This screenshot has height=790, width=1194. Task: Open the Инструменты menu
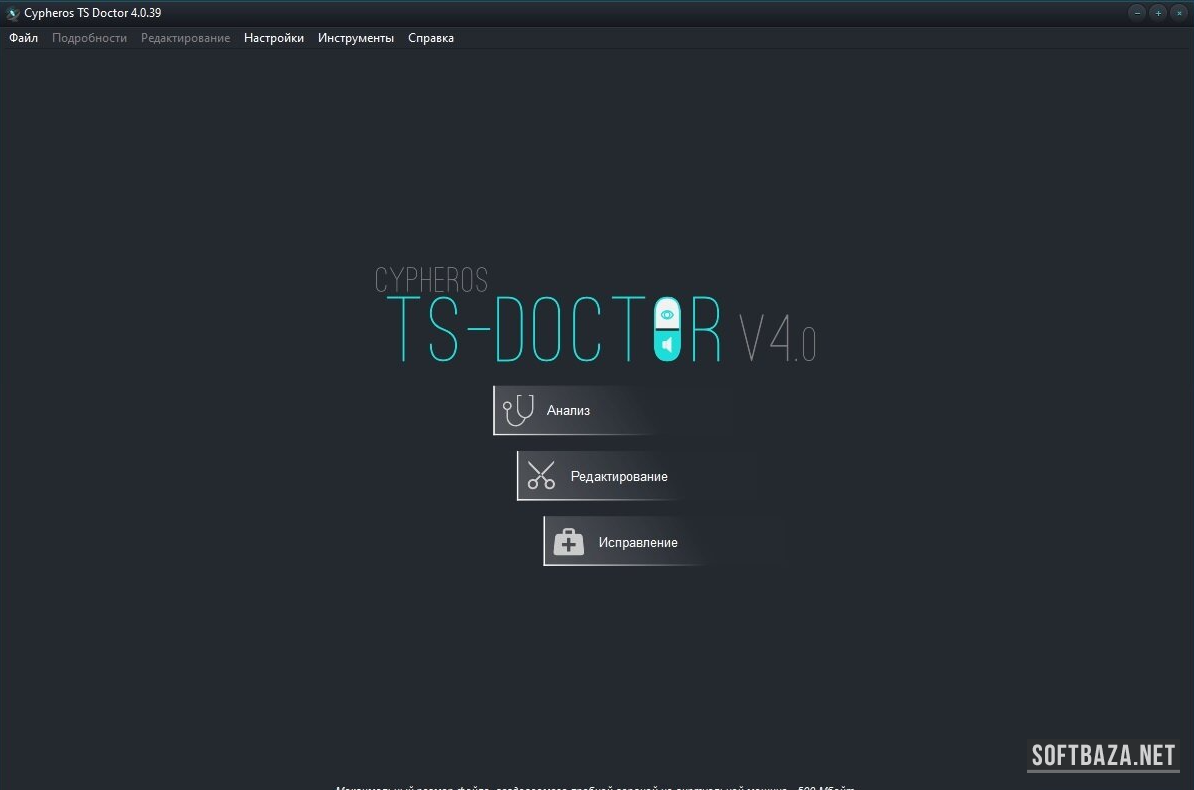point(356,38)
